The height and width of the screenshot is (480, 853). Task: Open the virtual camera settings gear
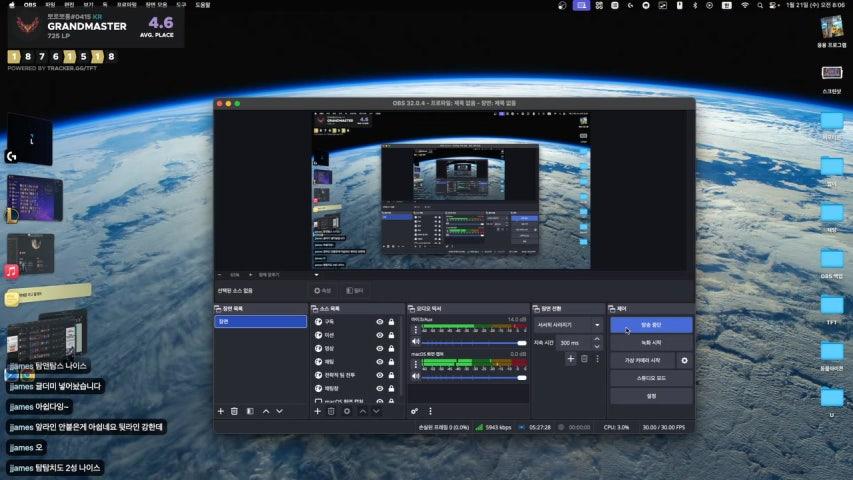coord(685,360)
